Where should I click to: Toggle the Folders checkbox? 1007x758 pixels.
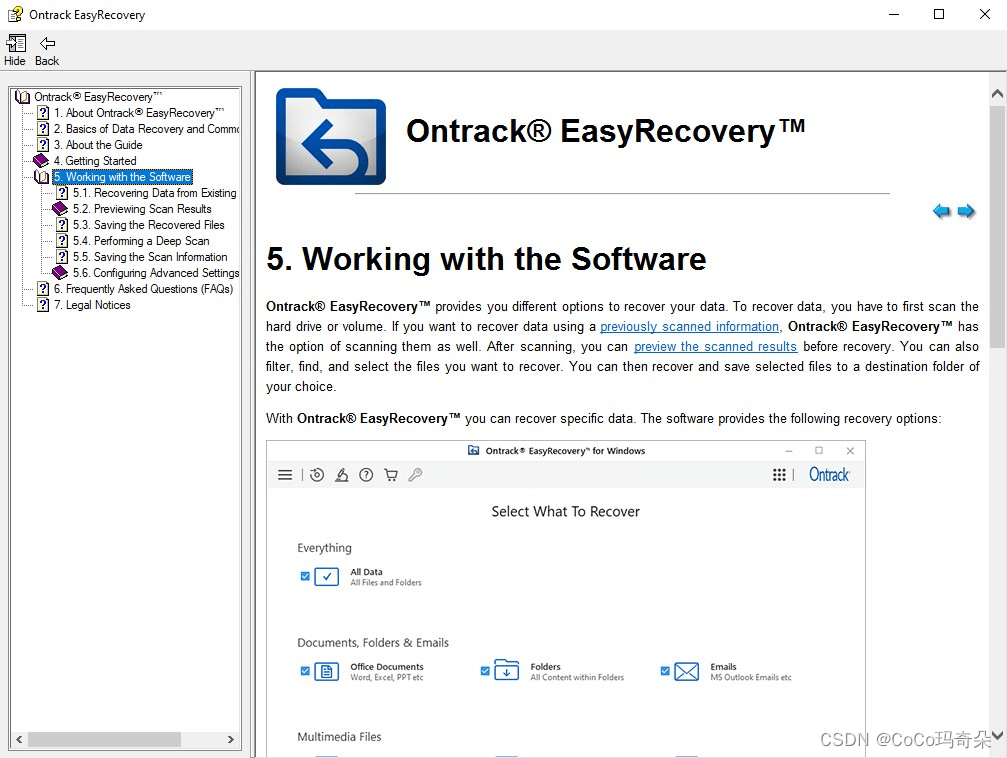pyautogui.click(x=485, y=671)
